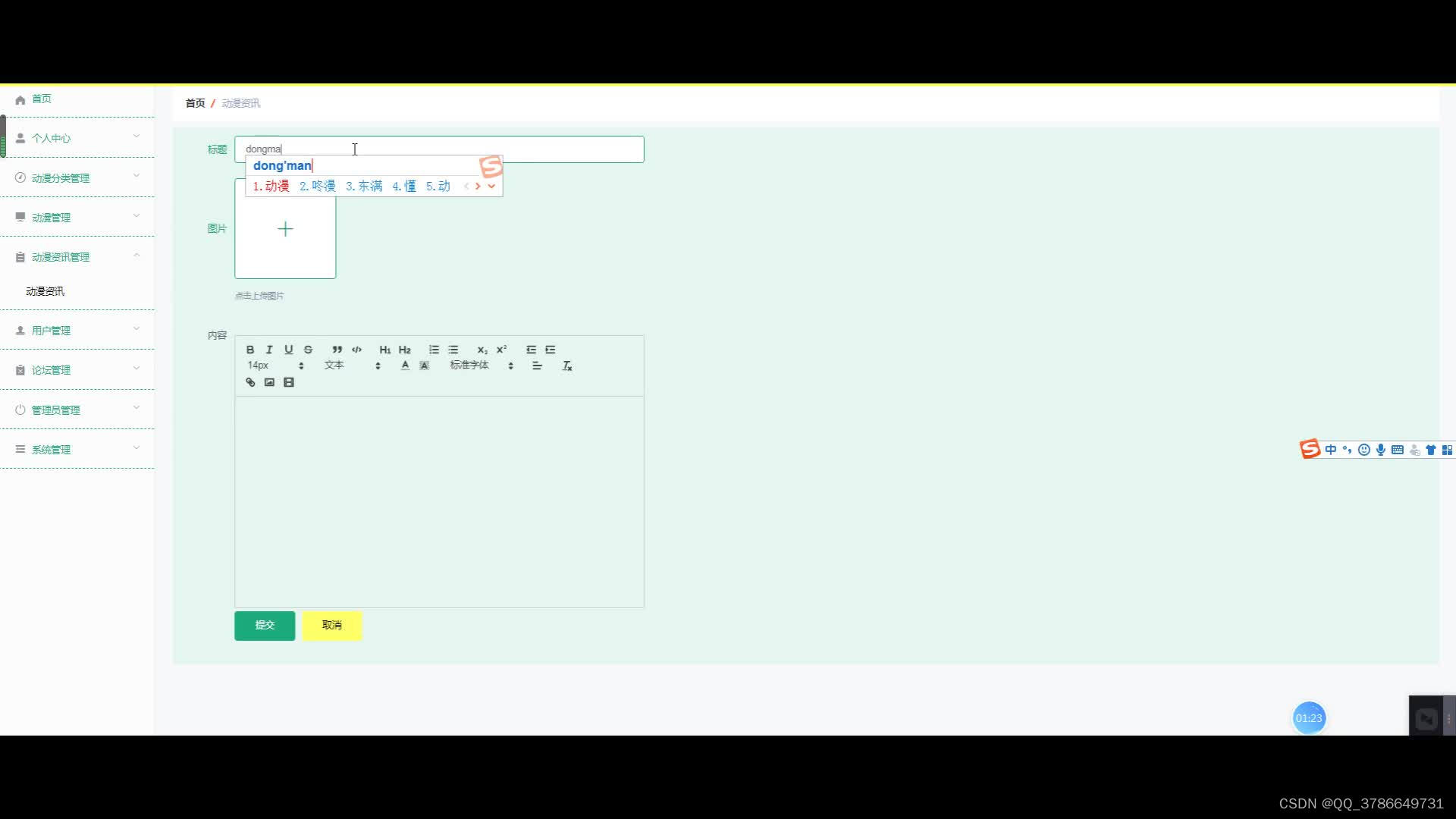Apply Heading 1 style

[385, 350]
